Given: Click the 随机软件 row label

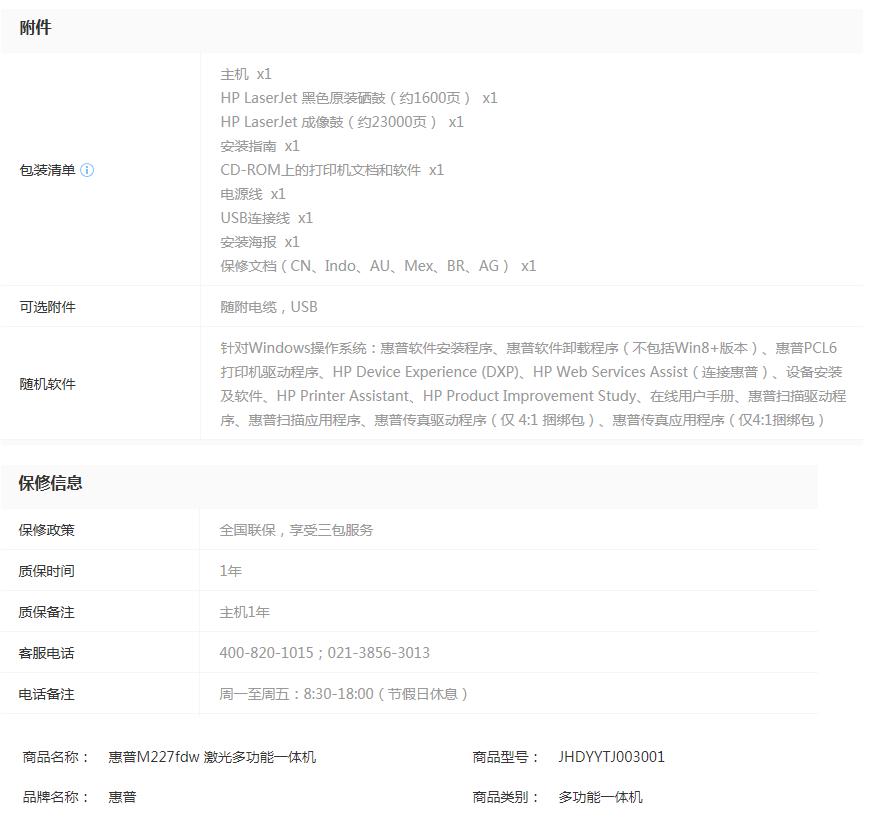Looking at the screenshot, I should point(47,384).
